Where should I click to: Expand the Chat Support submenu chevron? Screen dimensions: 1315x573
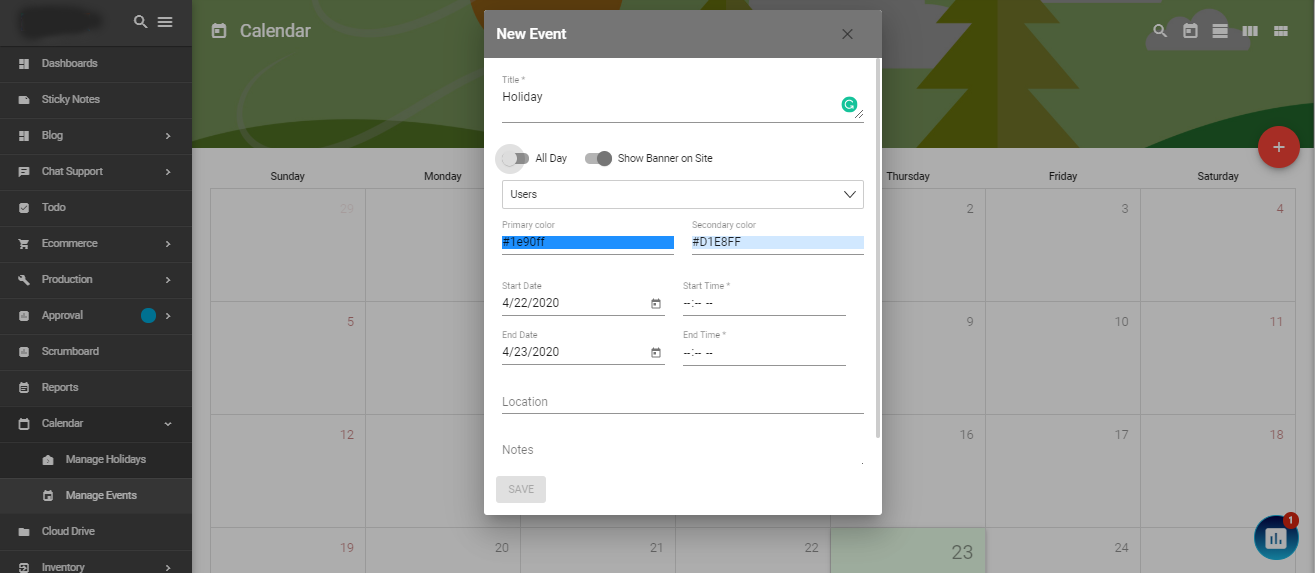[168, 172]
